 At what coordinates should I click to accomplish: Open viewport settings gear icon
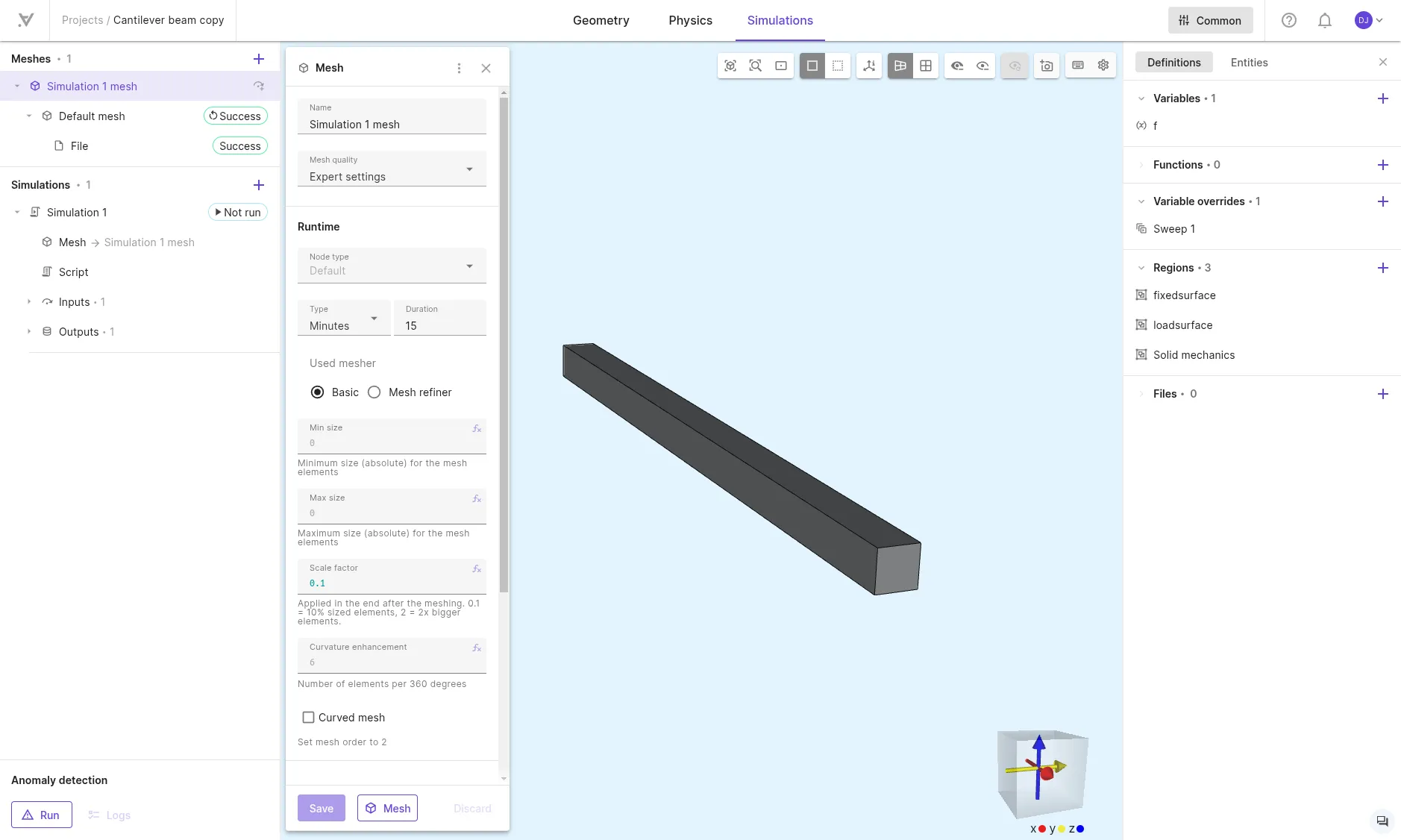click(1103, 66)
